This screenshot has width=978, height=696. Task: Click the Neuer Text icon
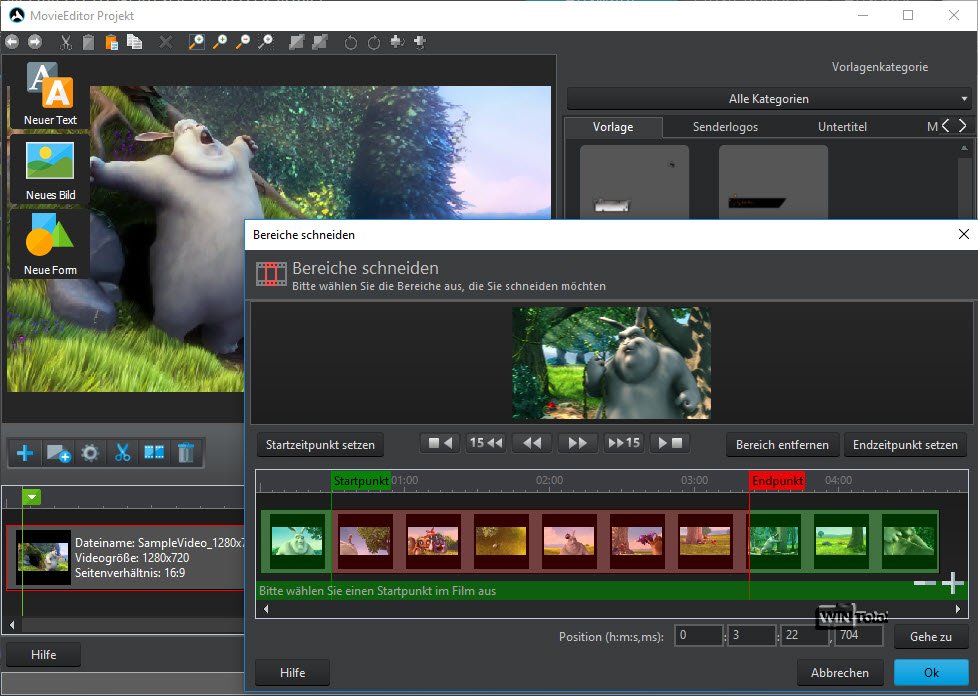pyautogui.click(x=50, y=87)
